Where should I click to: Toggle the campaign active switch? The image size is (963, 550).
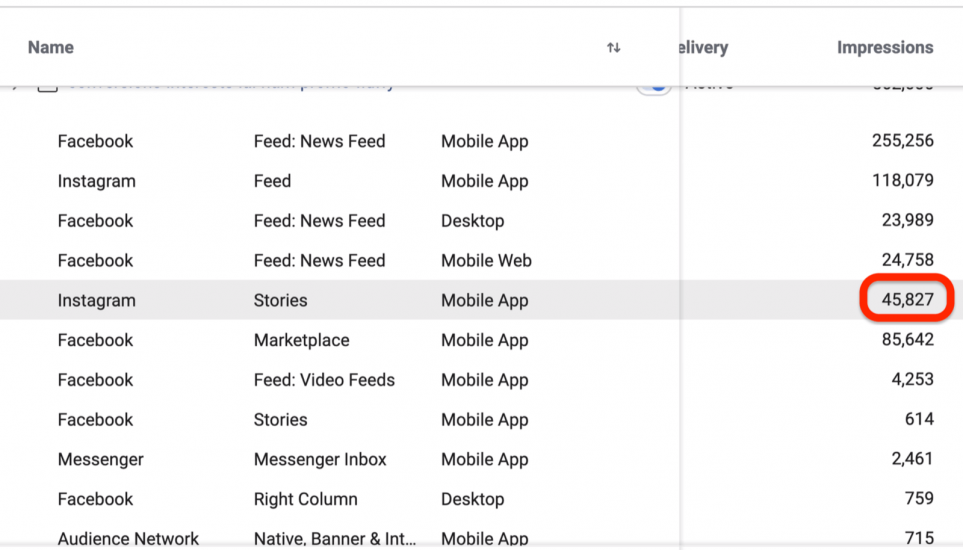click(654, 87)
